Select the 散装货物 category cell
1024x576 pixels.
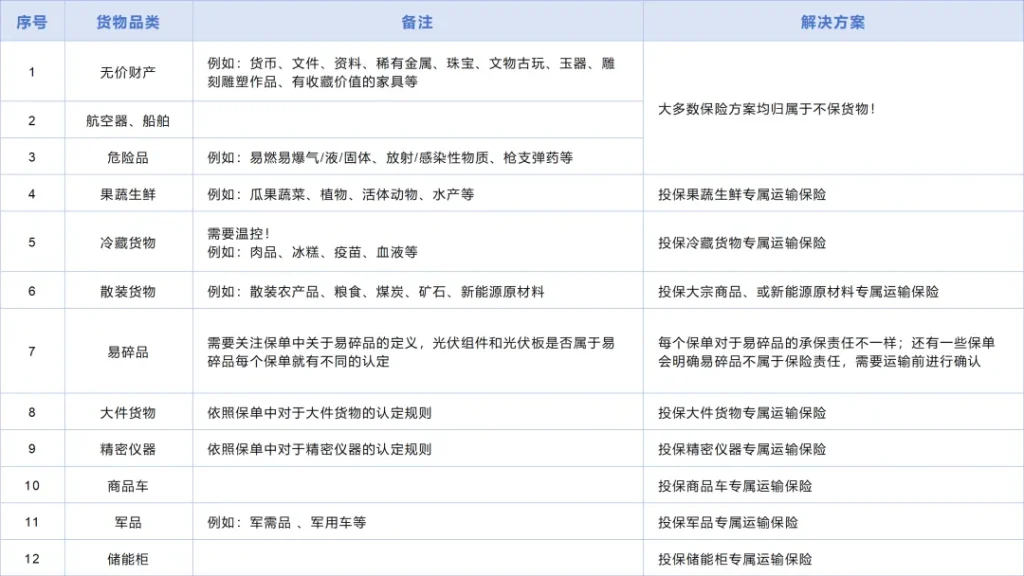coord(128,292)
